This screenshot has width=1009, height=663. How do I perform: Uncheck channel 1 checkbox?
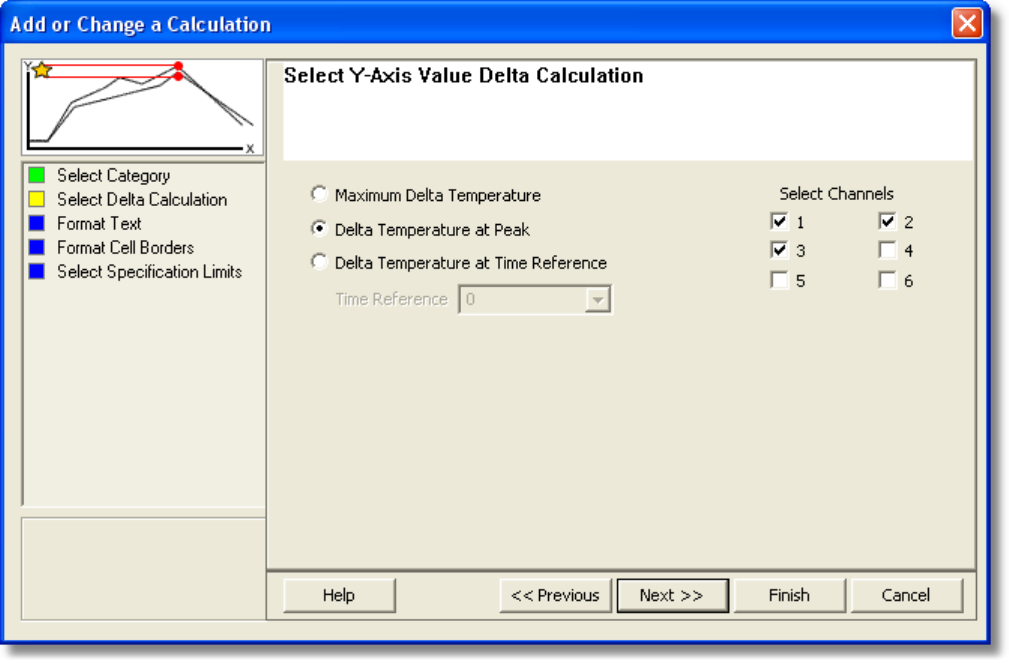coord(780,221)
